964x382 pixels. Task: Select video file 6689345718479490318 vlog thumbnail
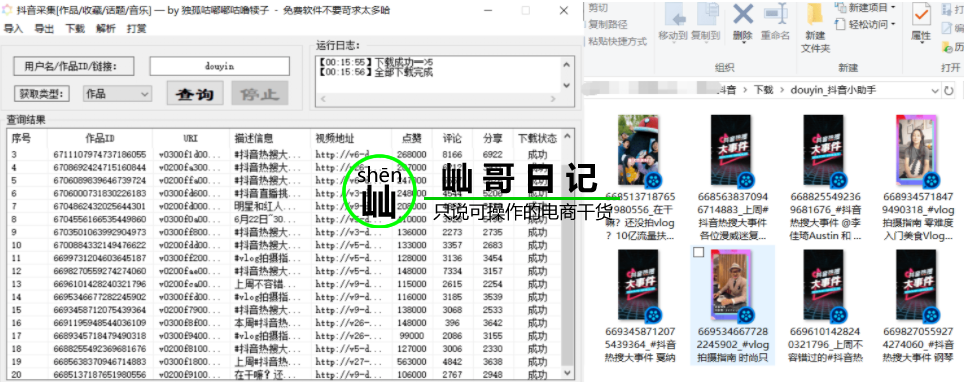click(x=916, y=150)
